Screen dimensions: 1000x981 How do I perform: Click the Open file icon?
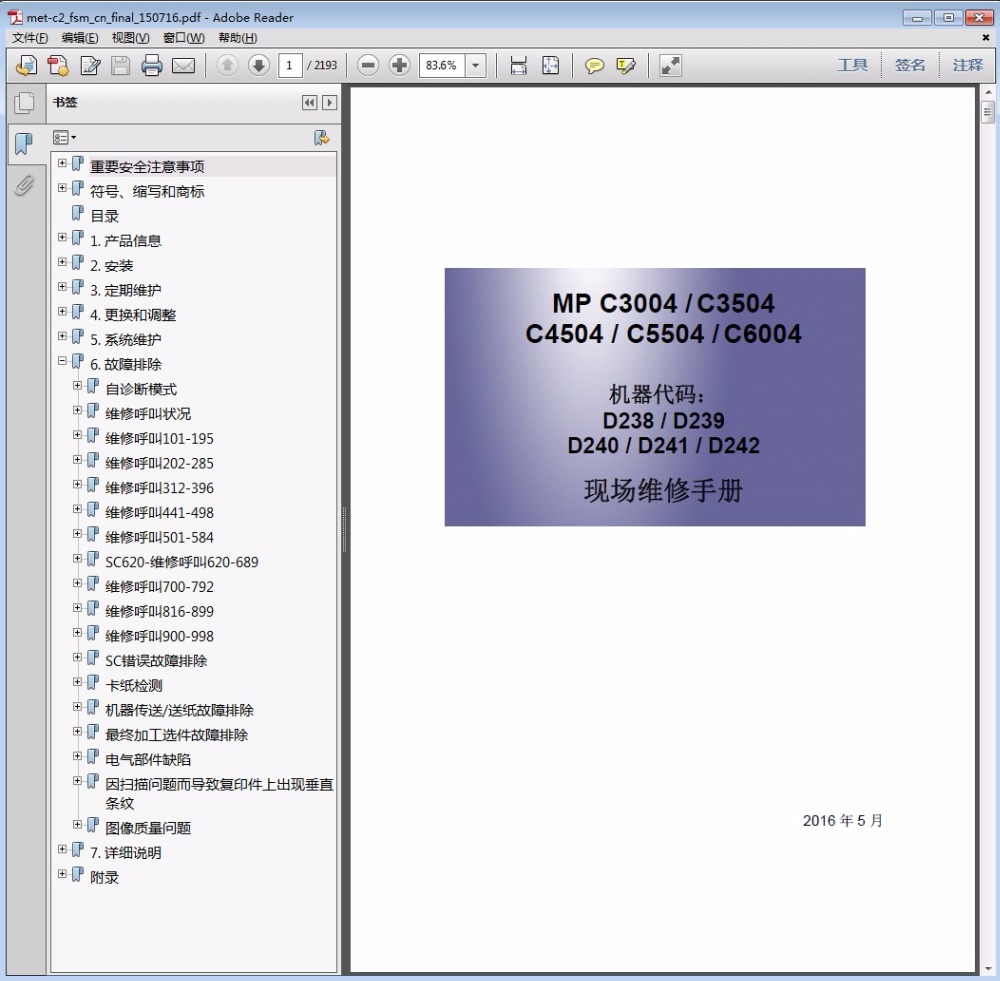tap(27, 66)
